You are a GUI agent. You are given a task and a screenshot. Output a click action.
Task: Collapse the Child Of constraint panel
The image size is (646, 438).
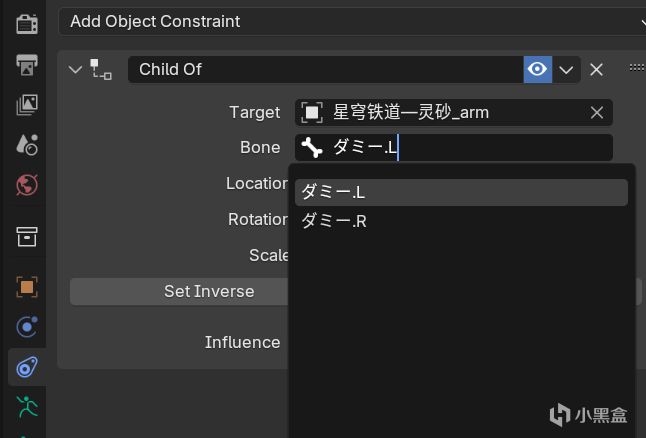click(74, 69)
